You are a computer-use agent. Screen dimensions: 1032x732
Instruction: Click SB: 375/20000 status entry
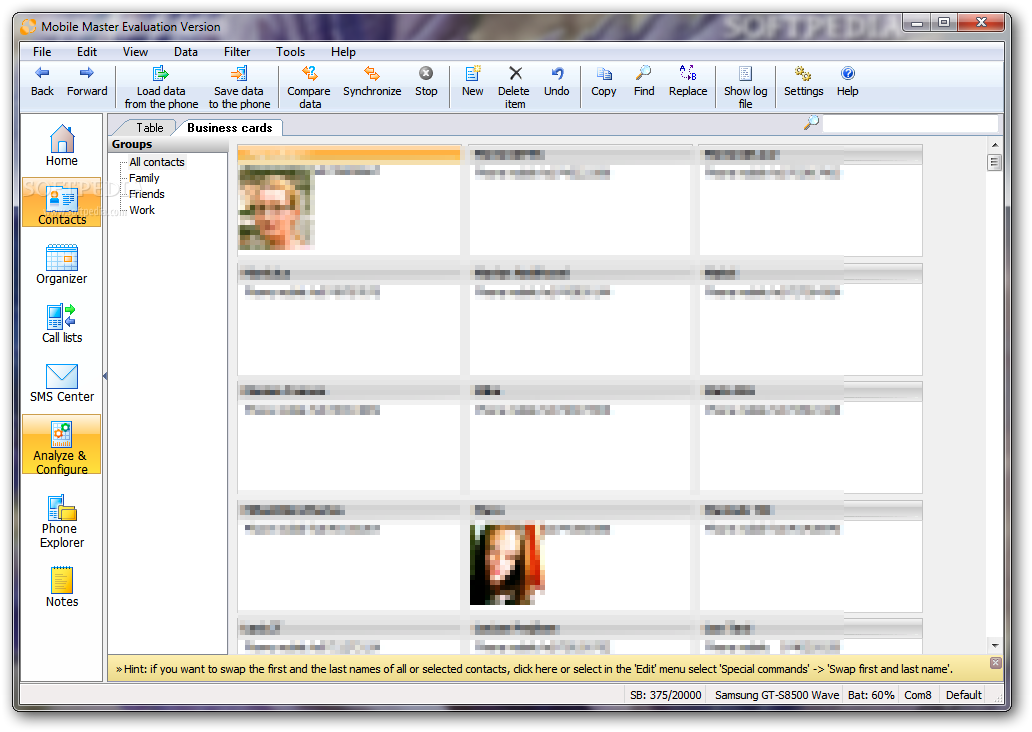pyautogui.click(x=665, y=695)
